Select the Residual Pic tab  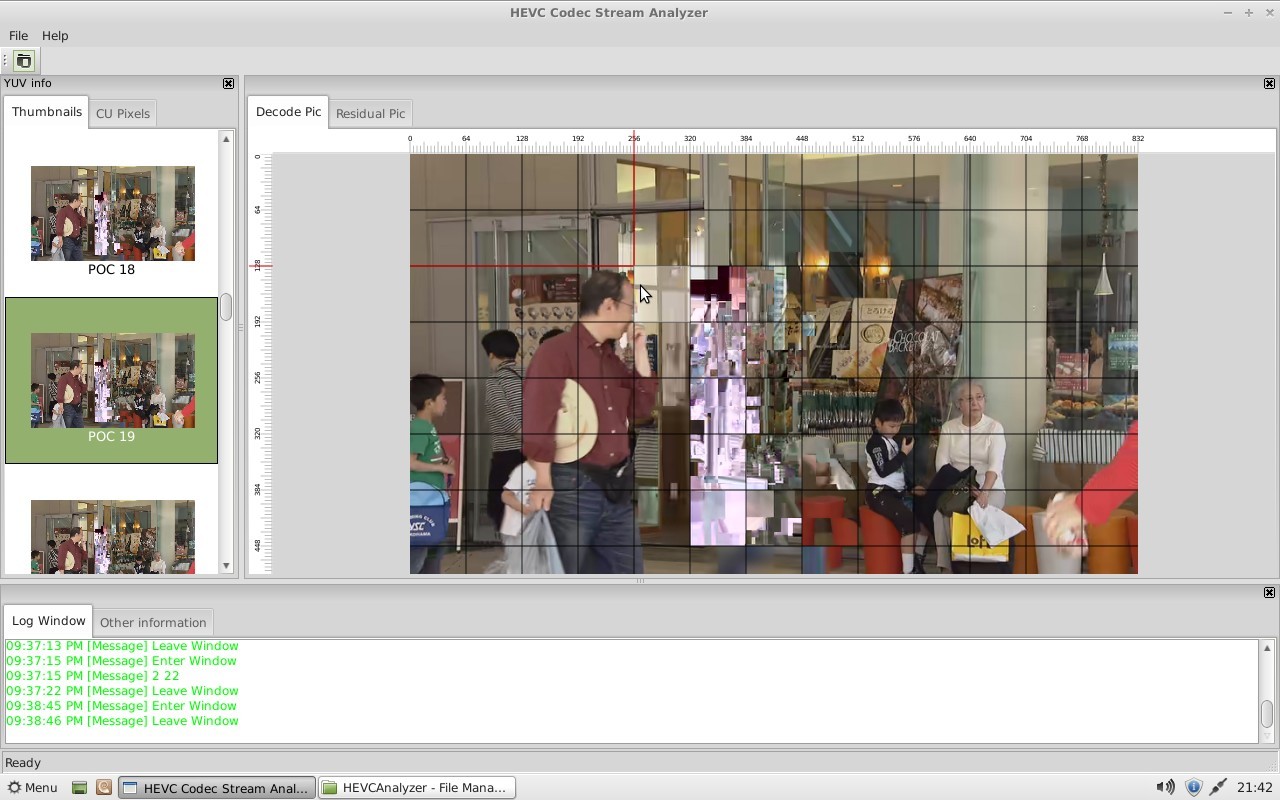click(370, 113)
